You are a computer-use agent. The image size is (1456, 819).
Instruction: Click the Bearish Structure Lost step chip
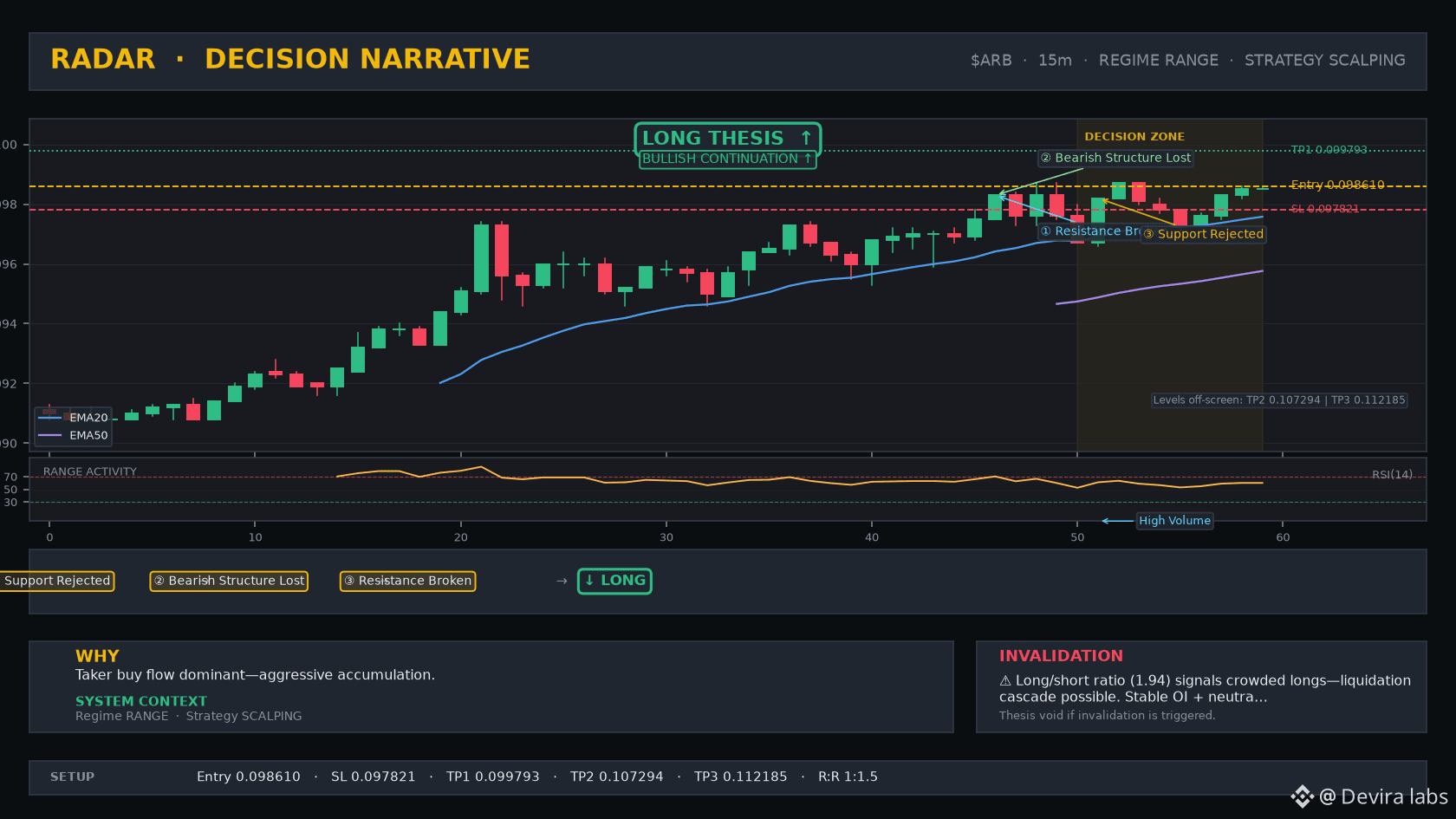pyautogui.click(x=229, y=581)
